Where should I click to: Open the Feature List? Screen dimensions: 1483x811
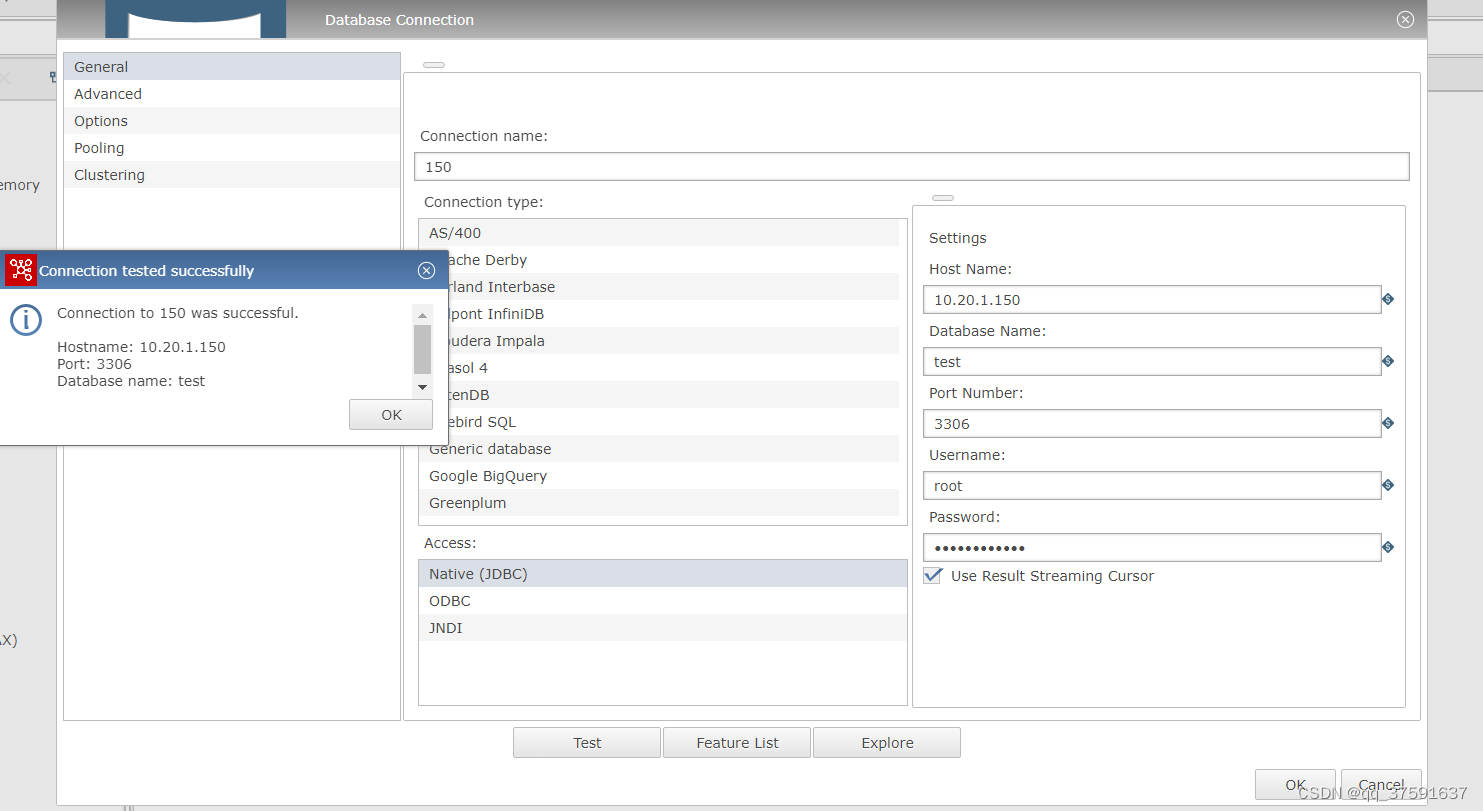coord(737,743)
